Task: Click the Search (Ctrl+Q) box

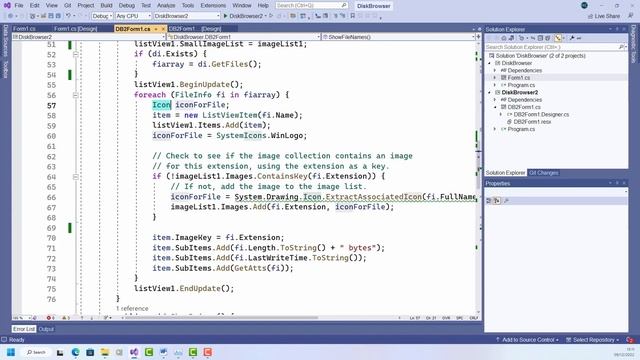Action: [x=311, y=5]
